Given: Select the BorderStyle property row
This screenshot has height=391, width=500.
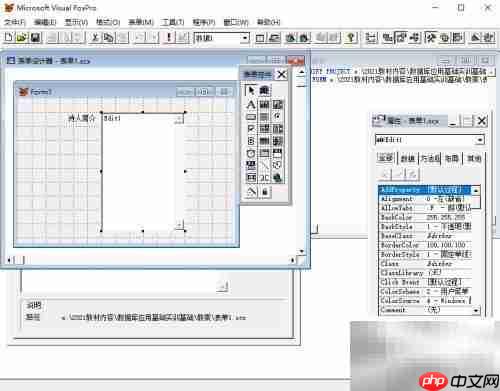Looking at the screenshot, I should 426,254.
